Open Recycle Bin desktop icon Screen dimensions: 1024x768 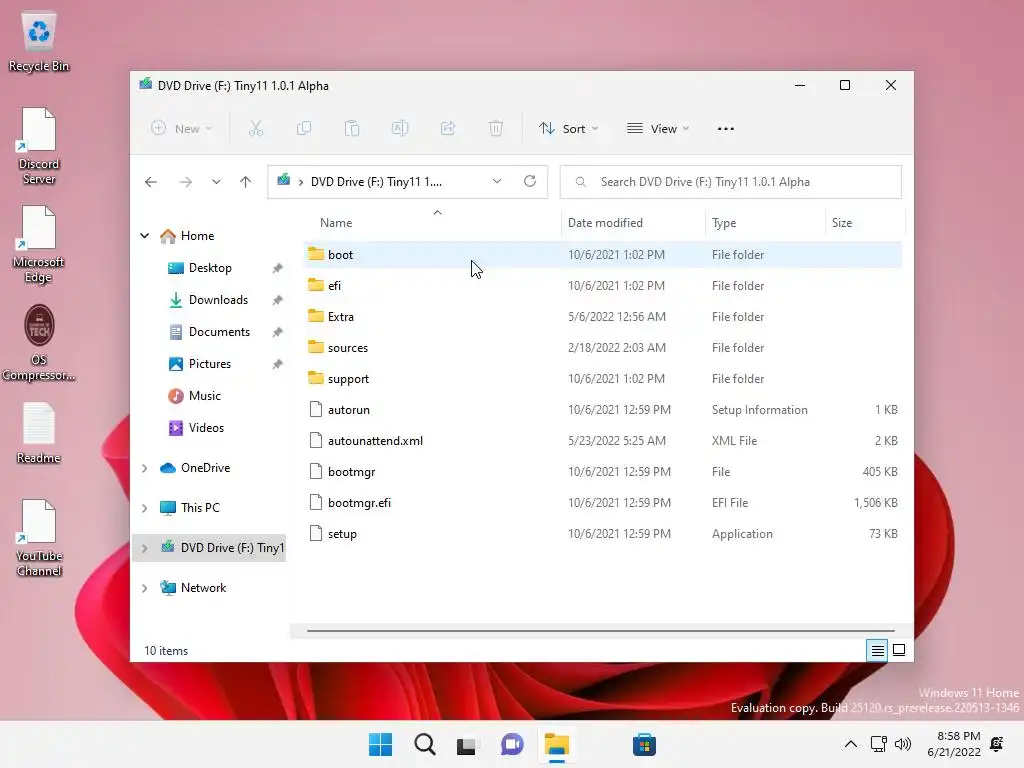pos(39,42)
